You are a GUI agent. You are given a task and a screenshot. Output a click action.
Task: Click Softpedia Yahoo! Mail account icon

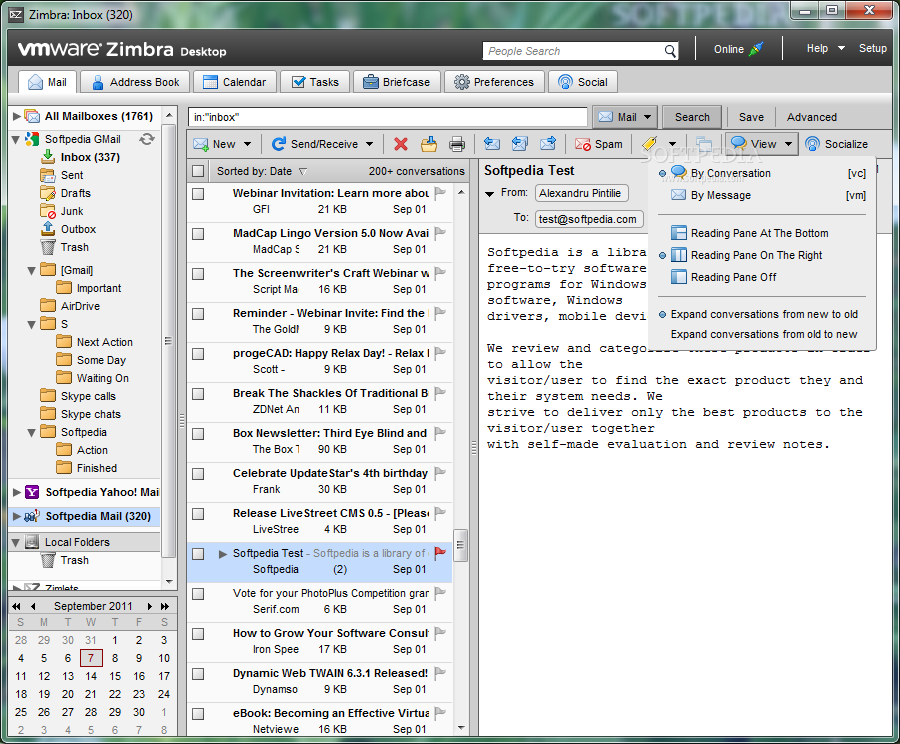pos(33,492)
